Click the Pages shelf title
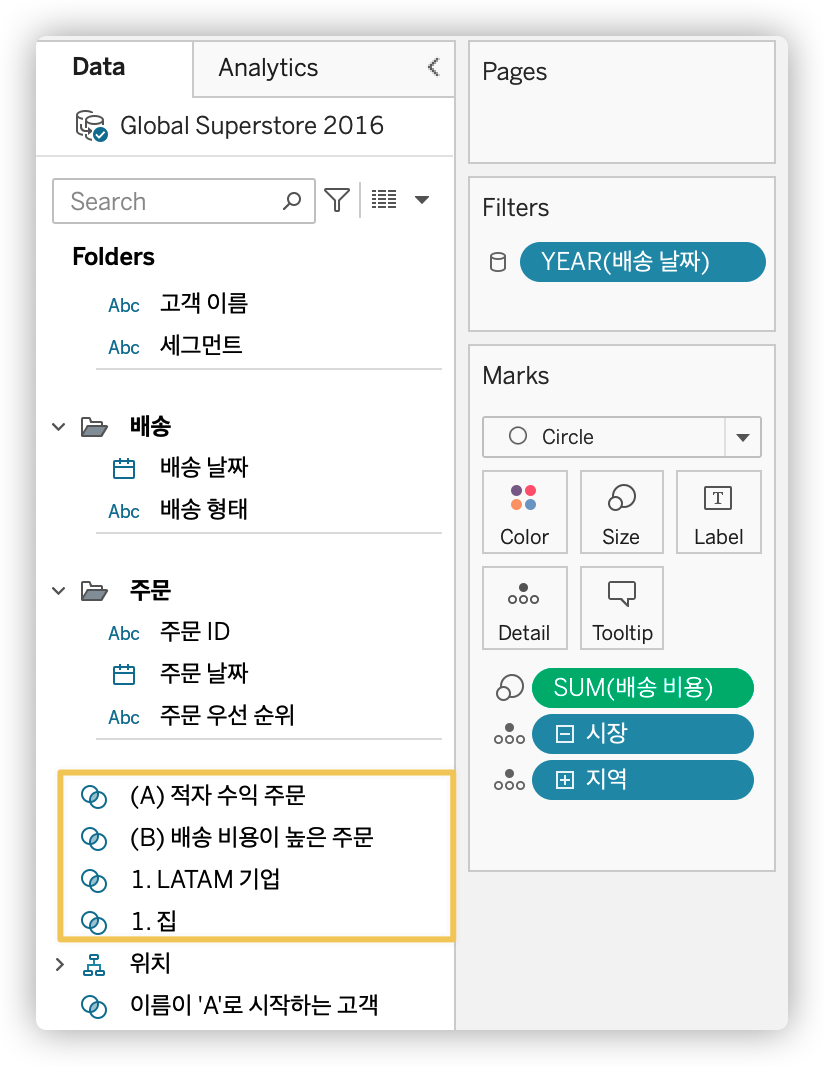The width and height of the screenshot is (824, 1066). pyautogui.click(x=515, y=71)
